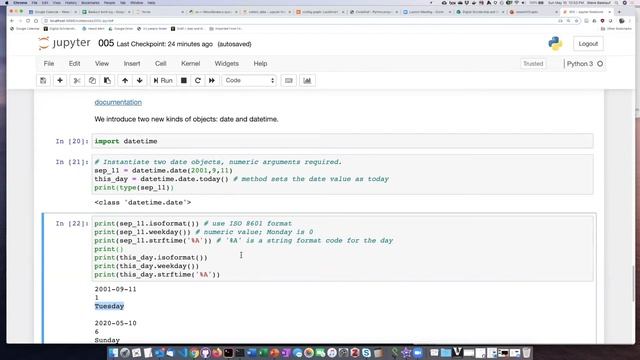Click code line print(sep_11.isoformat())
Viewport: 640px width, 360px height.
[147, 224]
